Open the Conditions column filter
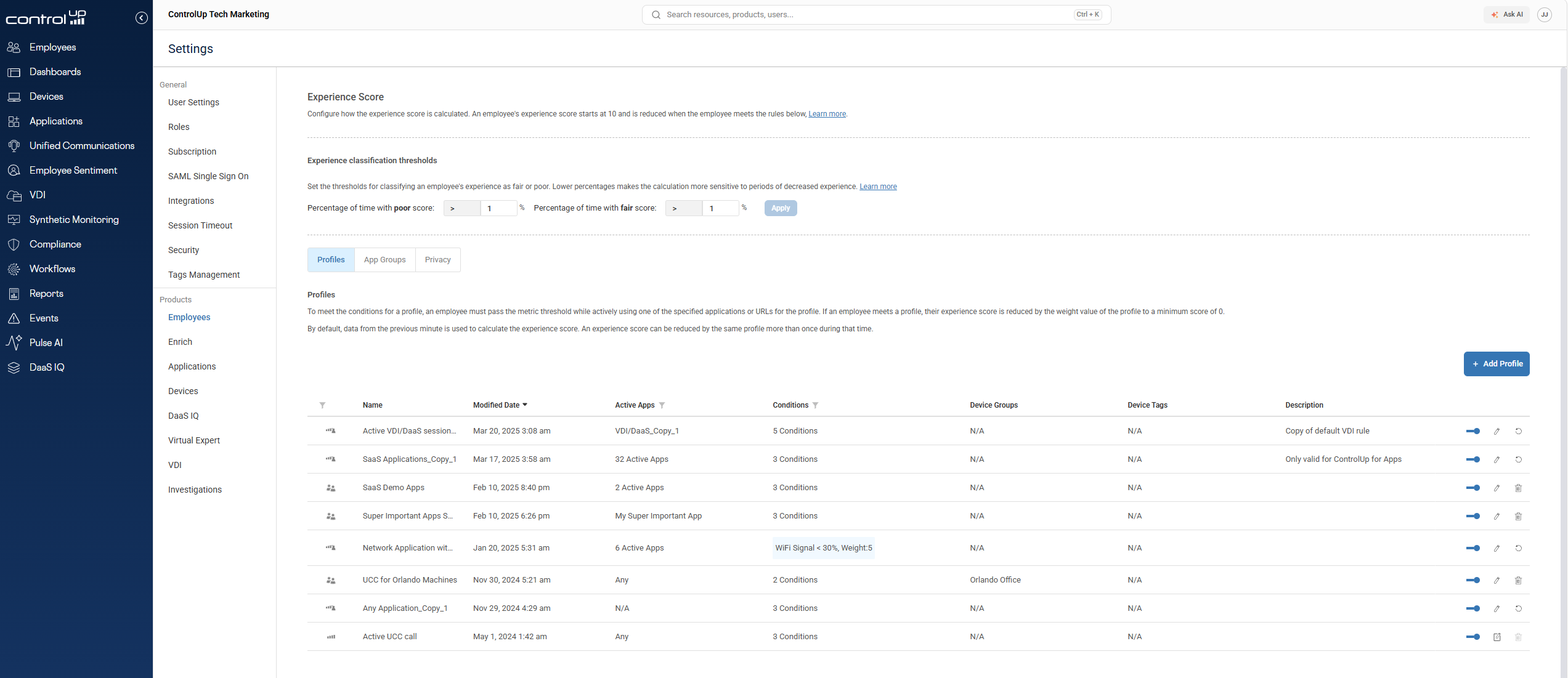Screen dimensions: 1568x678 815,405
